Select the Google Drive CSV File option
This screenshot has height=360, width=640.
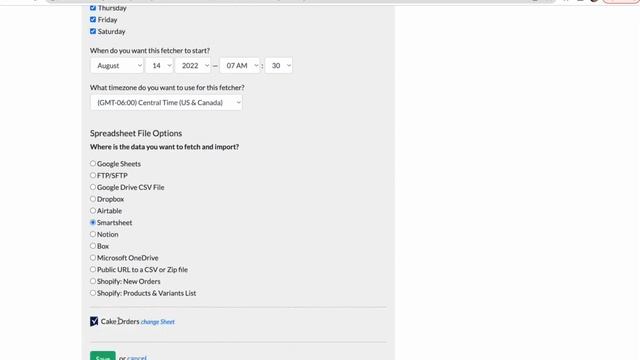pyautogui.click(x=93, y=187)
